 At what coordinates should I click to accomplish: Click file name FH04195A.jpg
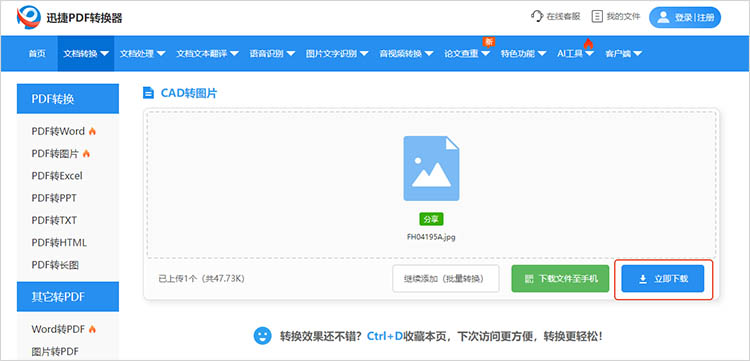click(431, 237)
